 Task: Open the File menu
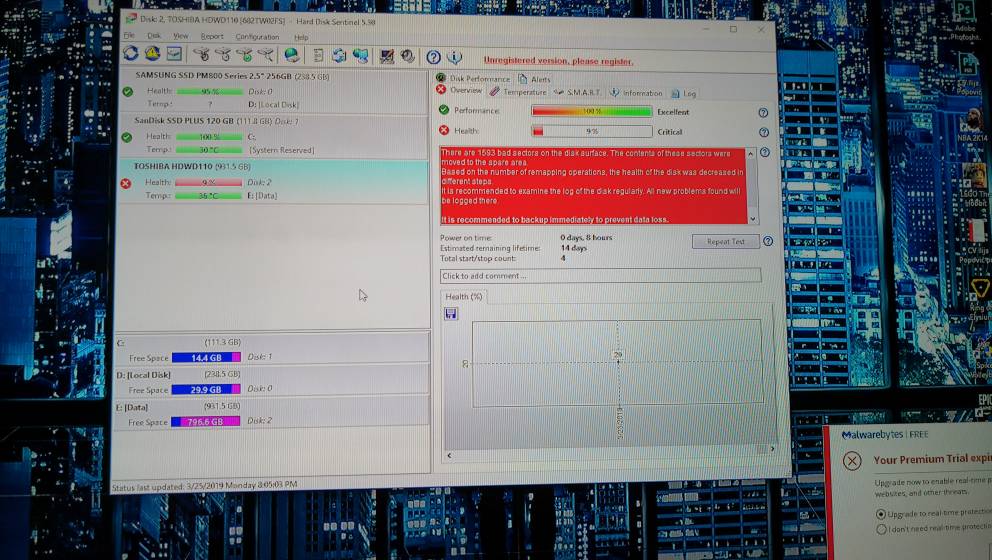130,35
